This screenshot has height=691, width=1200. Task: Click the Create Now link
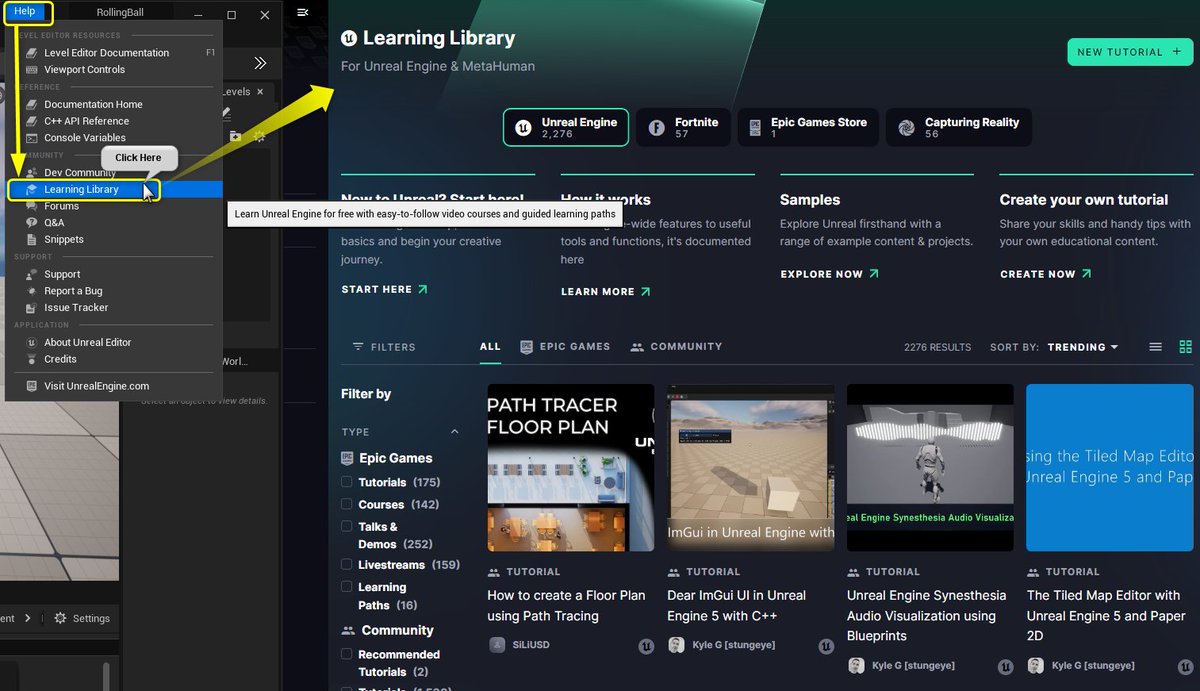[1046, 274]
